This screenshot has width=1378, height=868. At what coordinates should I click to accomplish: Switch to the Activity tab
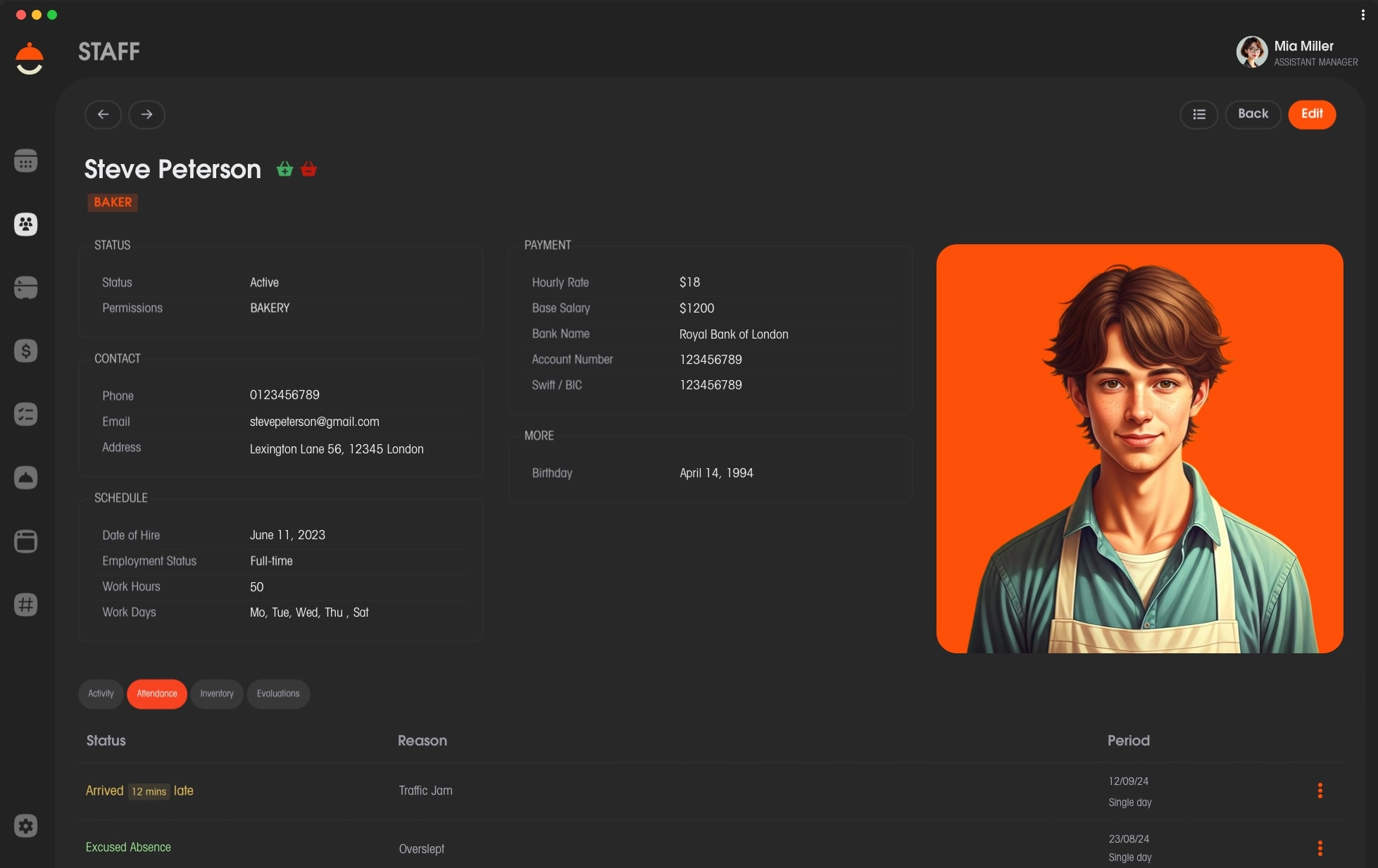(101, 693)
